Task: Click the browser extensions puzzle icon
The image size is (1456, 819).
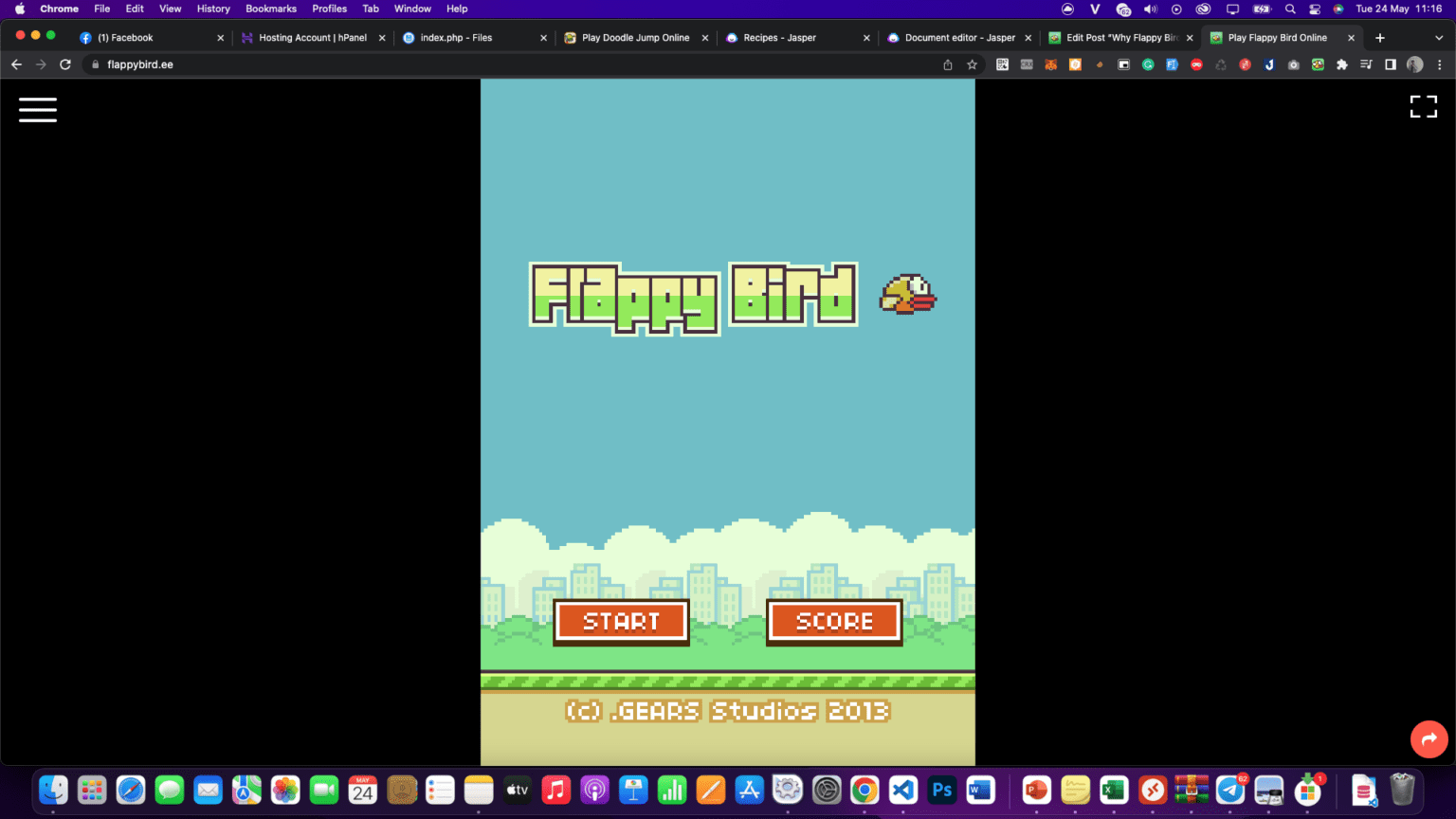Action: point(1342,64)
